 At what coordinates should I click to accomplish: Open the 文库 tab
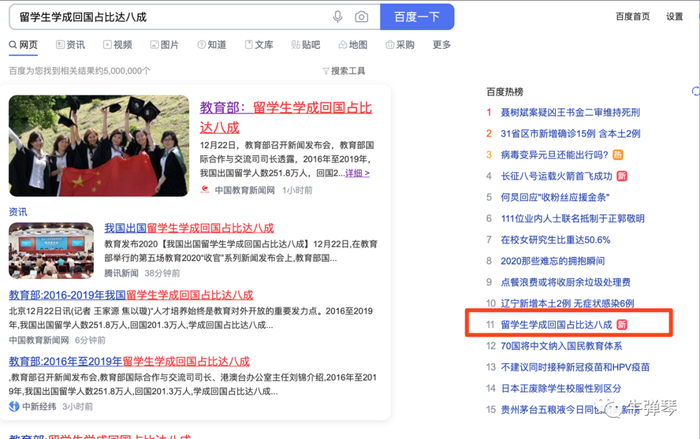[259, 45]
